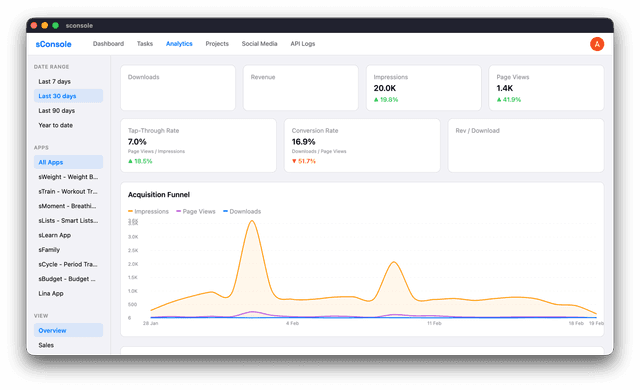Select All Apps in sidebar
Image resolution: width=640 pixels, height=390 pixels.
(68, 162)
